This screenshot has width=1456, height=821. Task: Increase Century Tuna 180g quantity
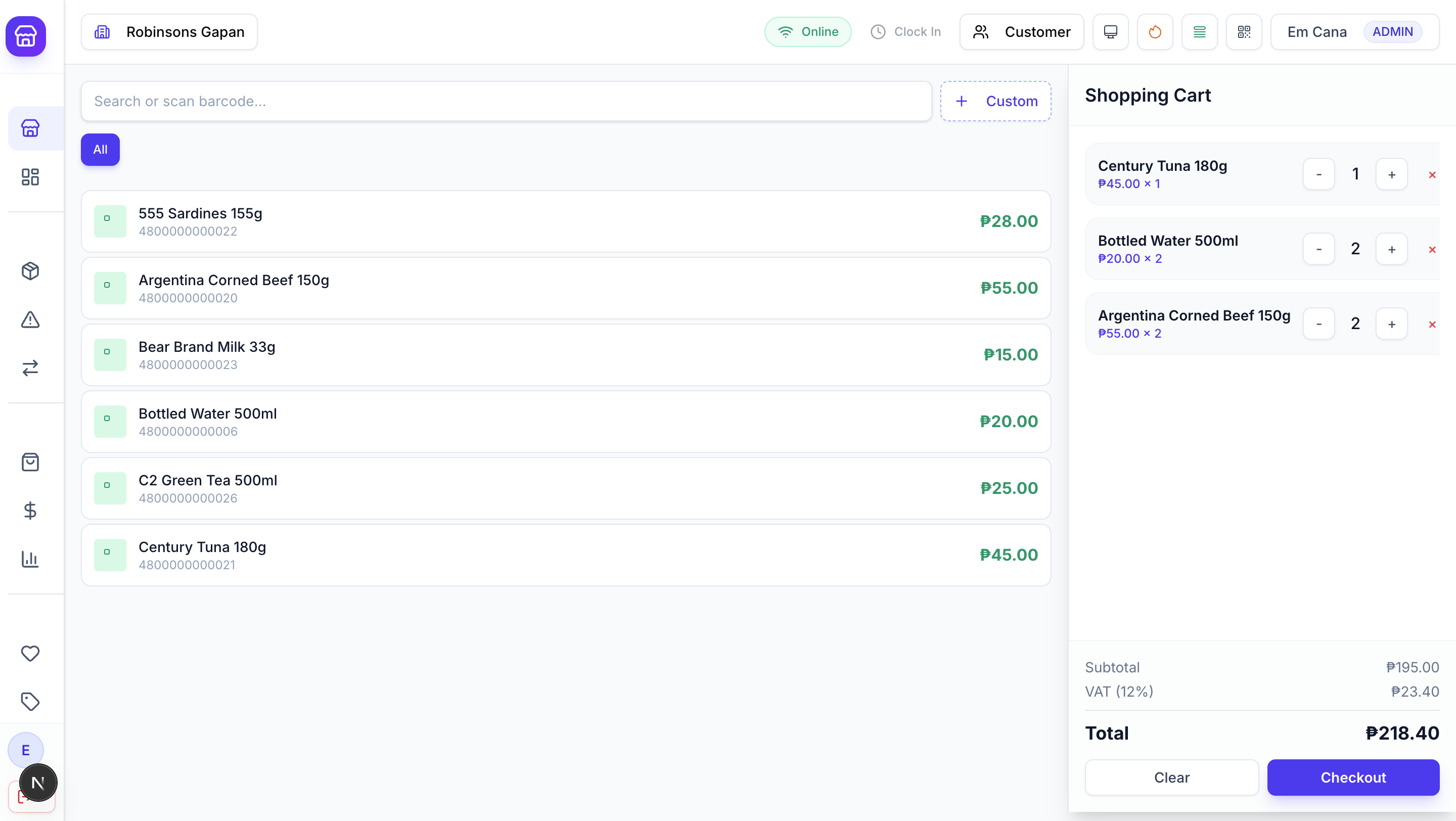1392,174
